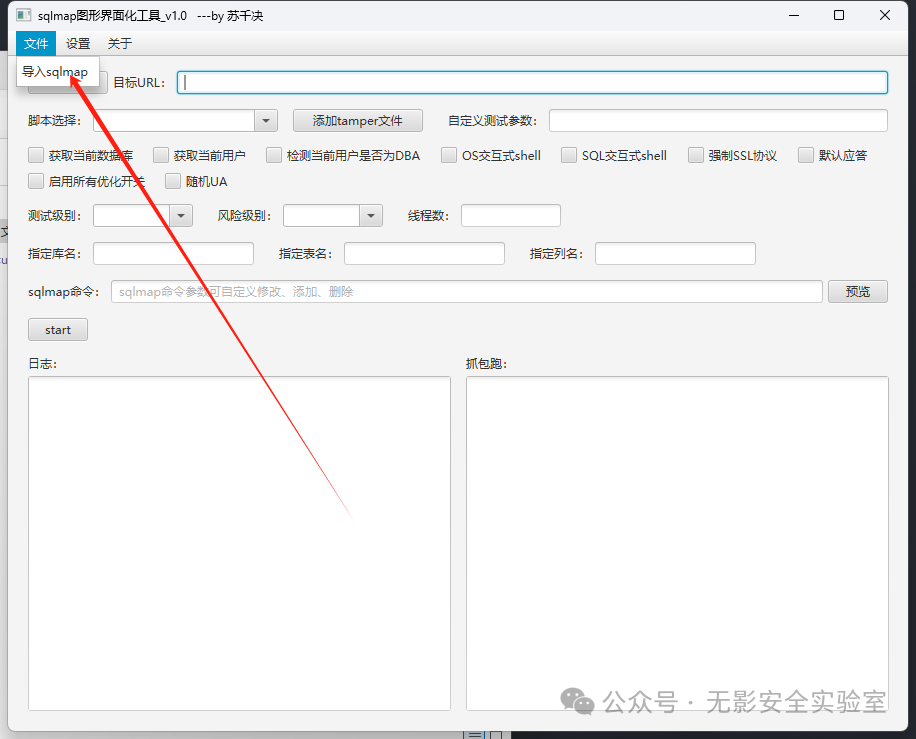Maximize the sqlmap GUI window
The width and height of the screenshot is (916, 739).
coord(839,15)
